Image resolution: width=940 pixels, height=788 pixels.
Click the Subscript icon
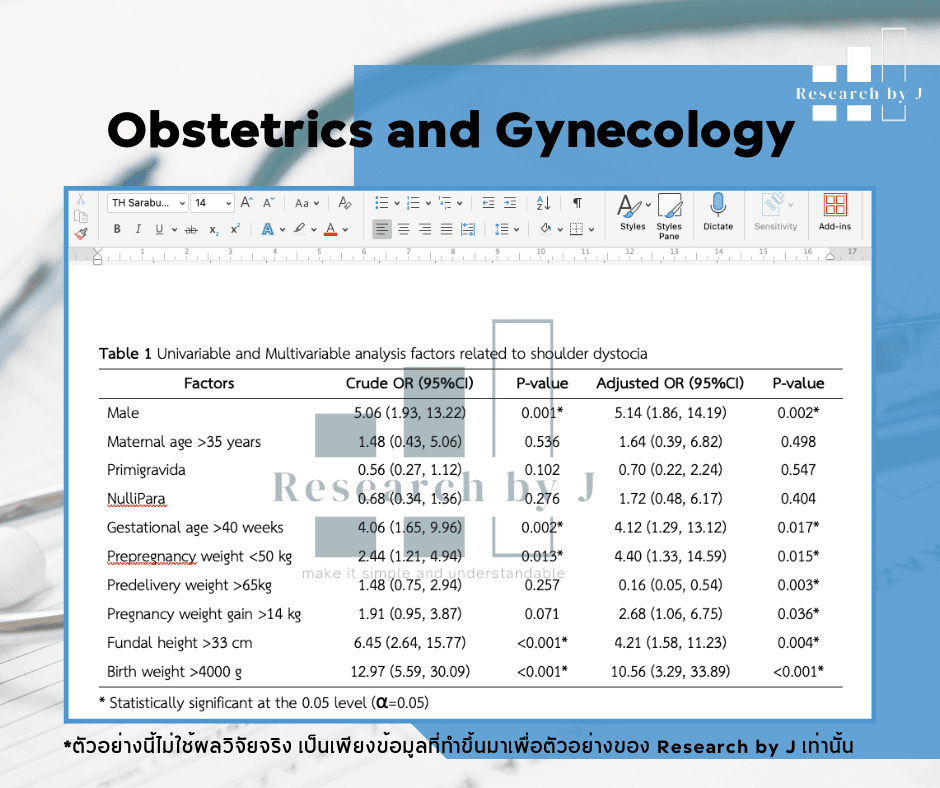tap(213, 230)
